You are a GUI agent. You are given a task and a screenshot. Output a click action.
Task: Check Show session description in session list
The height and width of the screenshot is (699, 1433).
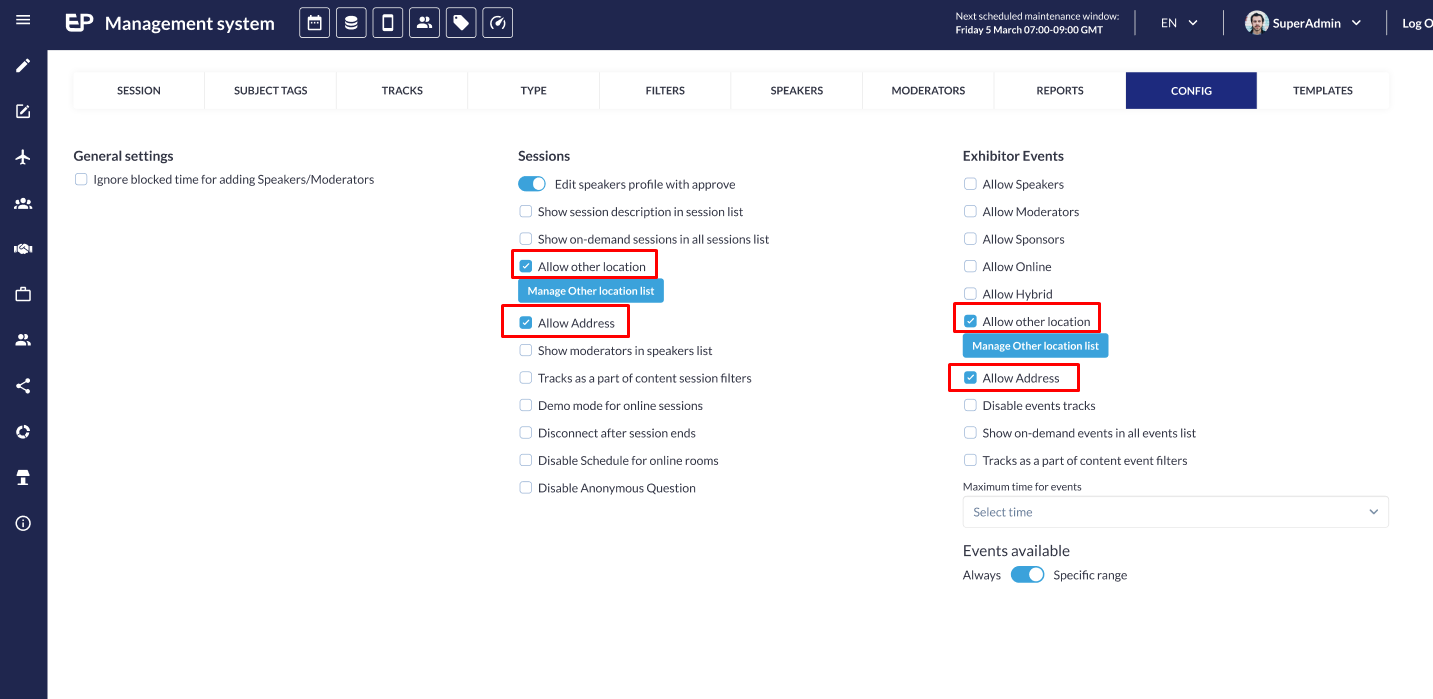click(526, 212)
